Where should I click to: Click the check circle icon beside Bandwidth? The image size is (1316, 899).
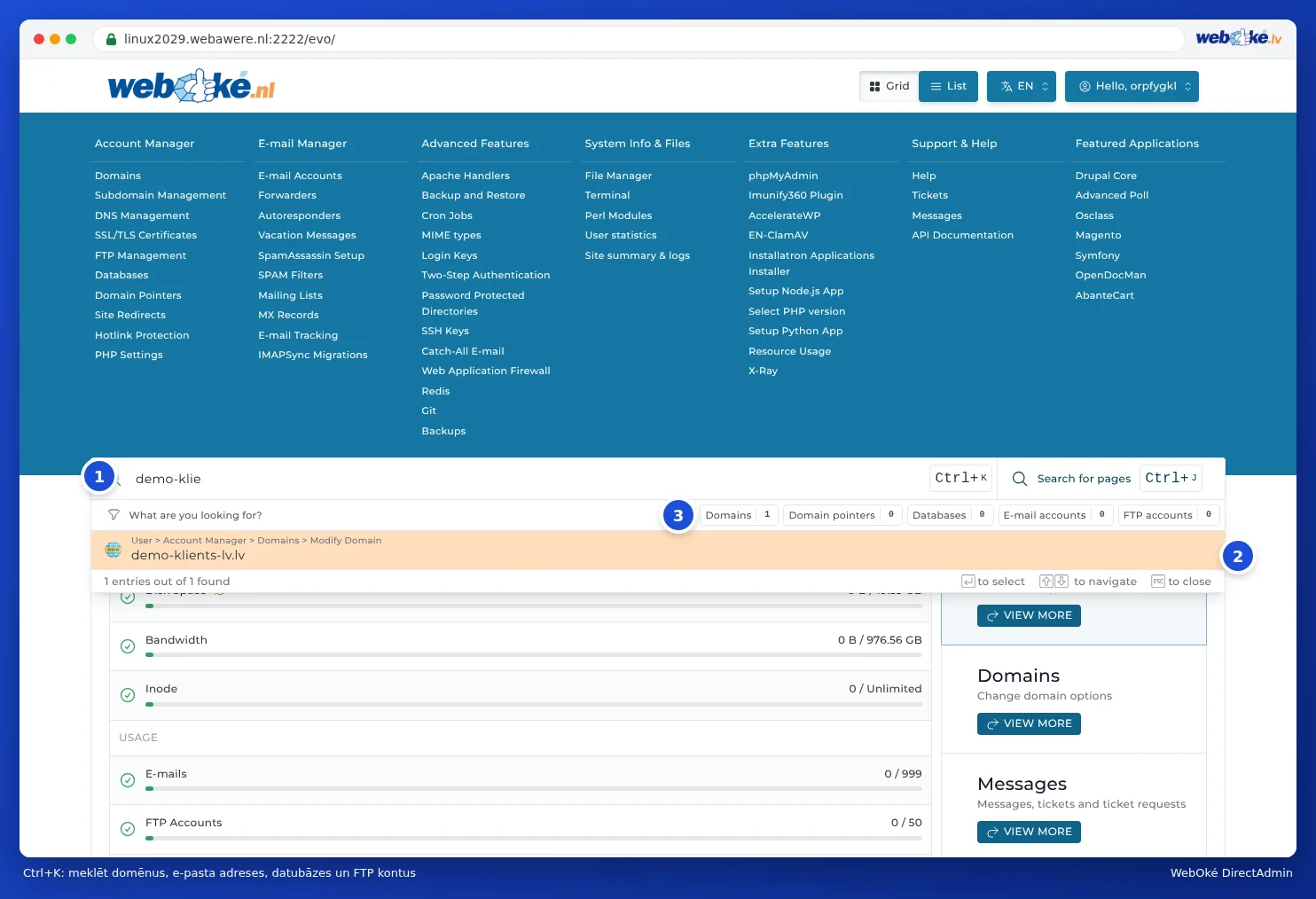tap(128, 646)
